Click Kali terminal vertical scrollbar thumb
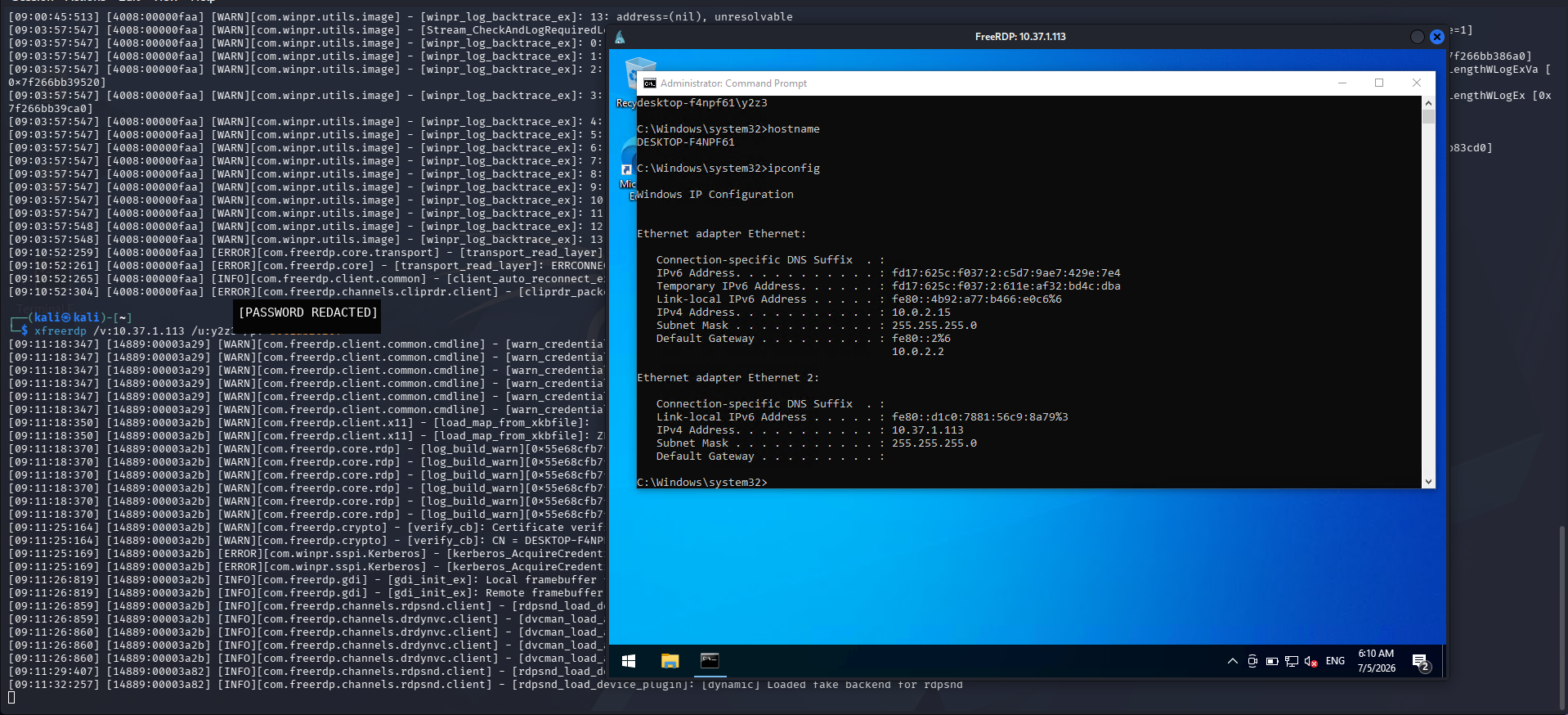Viewport: 1568px width, 715px height. coord(1562,617)
